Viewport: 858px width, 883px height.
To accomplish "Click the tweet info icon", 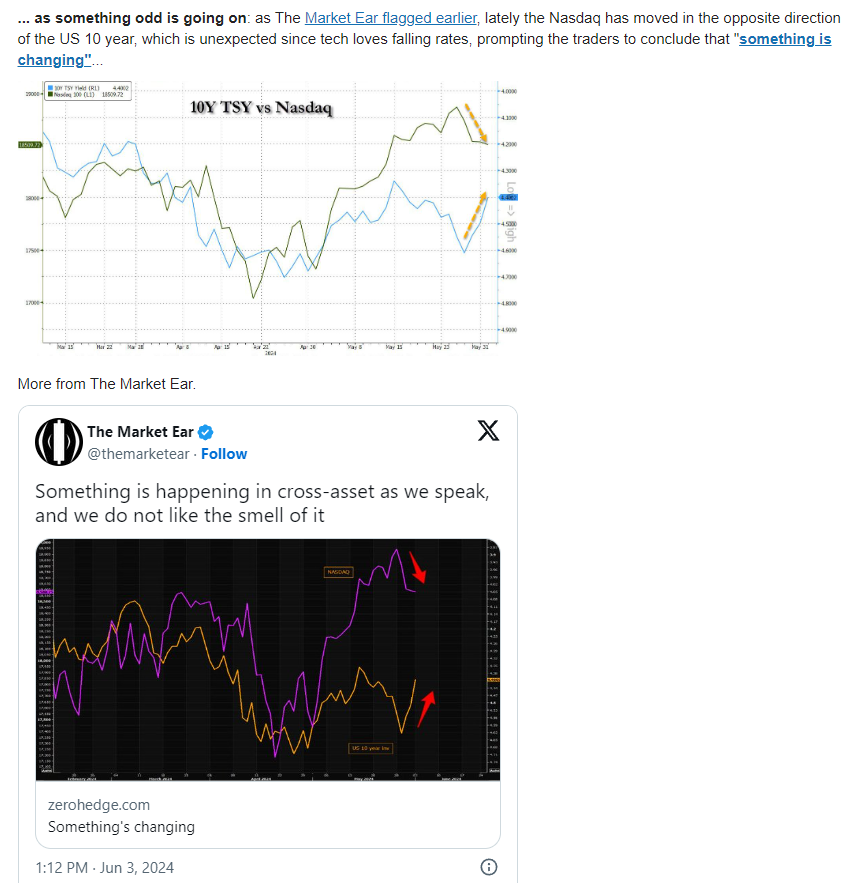I will (489, 867).
